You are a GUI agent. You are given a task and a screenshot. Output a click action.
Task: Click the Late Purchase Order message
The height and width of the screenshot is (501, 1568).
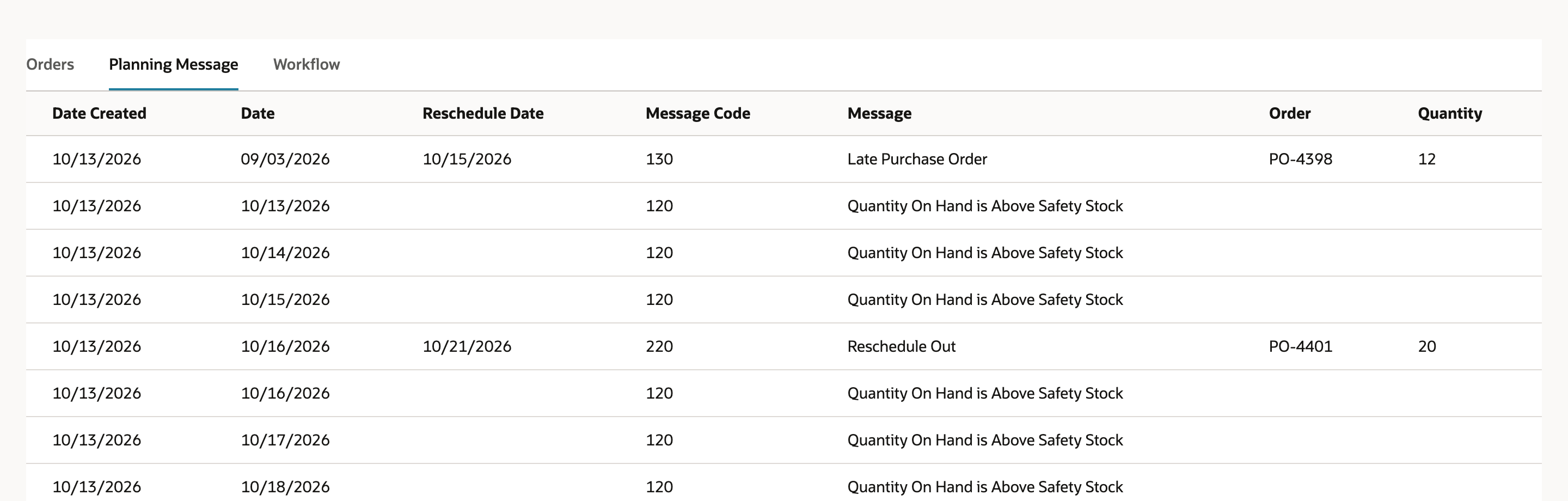(x=917, y=159)
